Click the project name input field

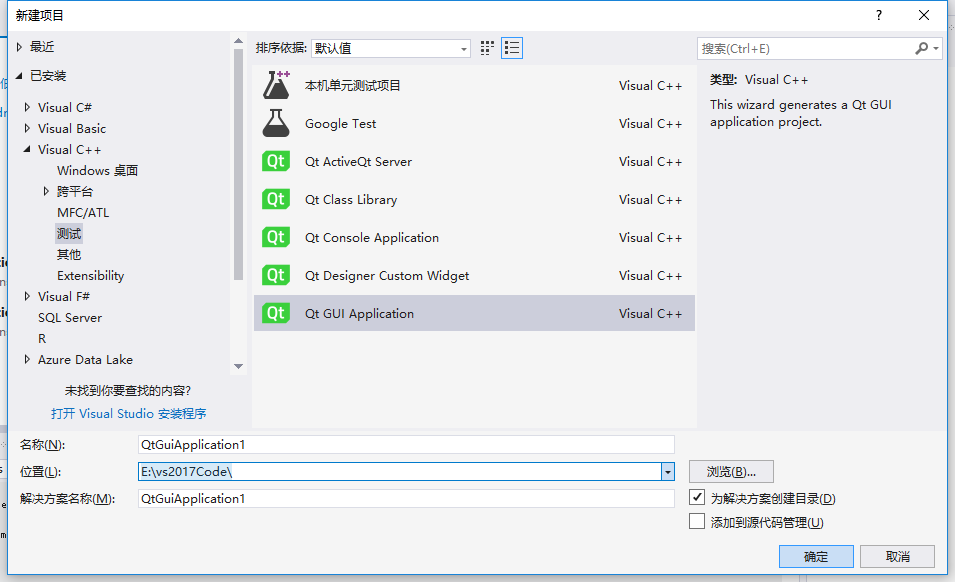click(406, 444)
